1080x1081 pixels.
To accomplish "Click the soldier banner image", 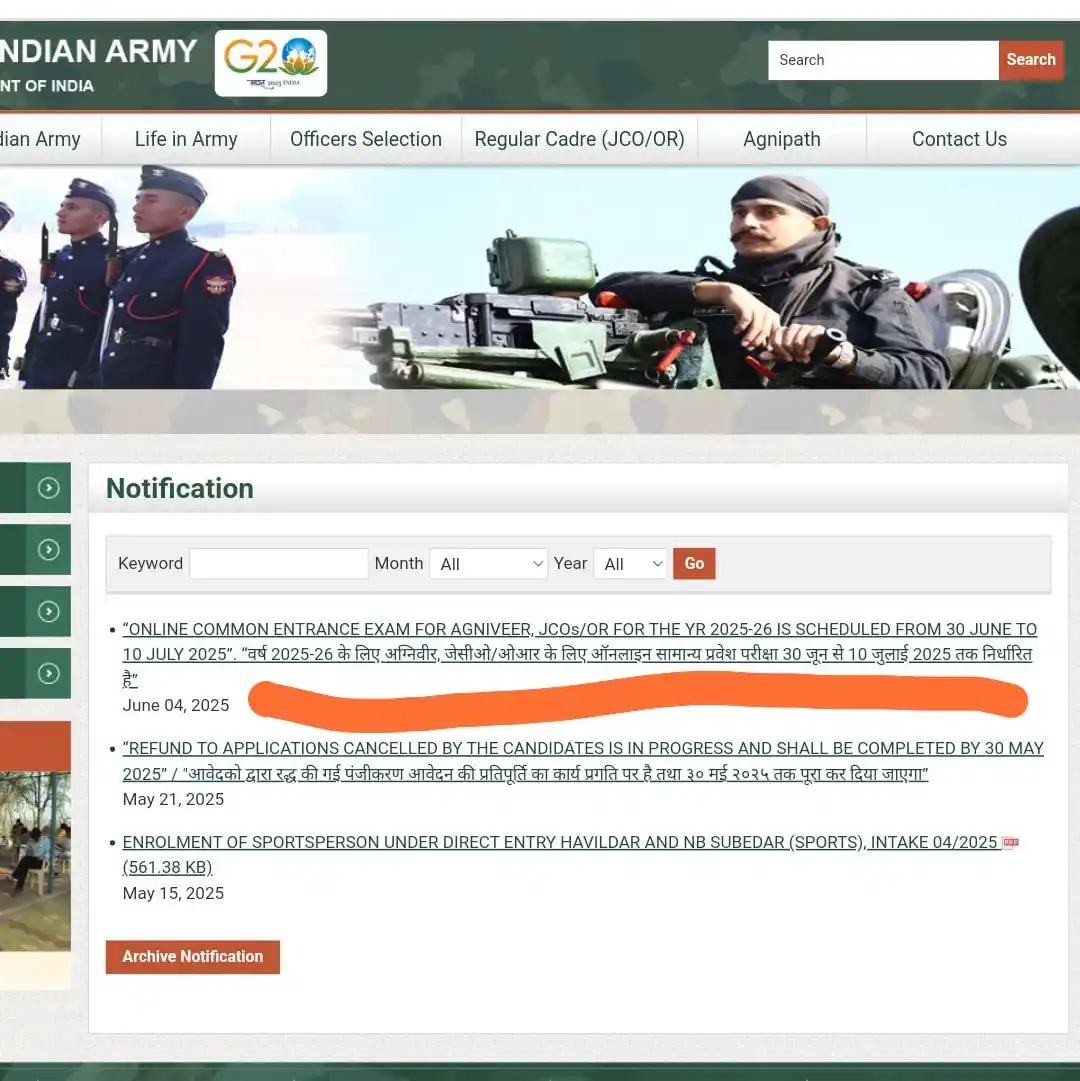I will pyautogui.click(x=540, y=277).
